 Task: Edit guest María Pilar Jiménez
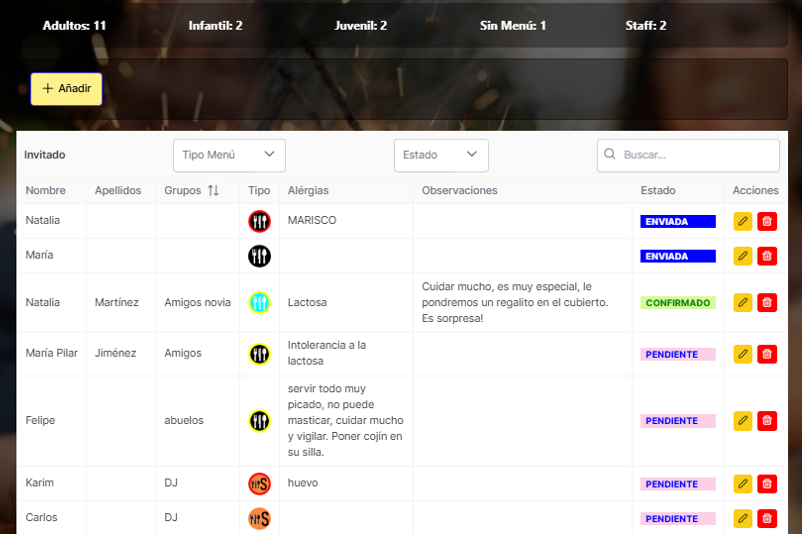[x=743, y=354]
